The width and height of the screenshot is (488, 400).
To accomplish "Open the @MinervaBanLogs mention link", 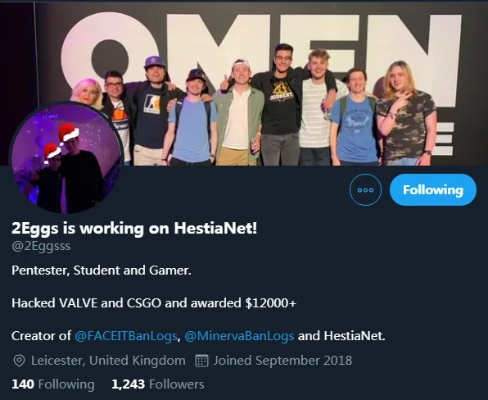I will click(239, 336).
